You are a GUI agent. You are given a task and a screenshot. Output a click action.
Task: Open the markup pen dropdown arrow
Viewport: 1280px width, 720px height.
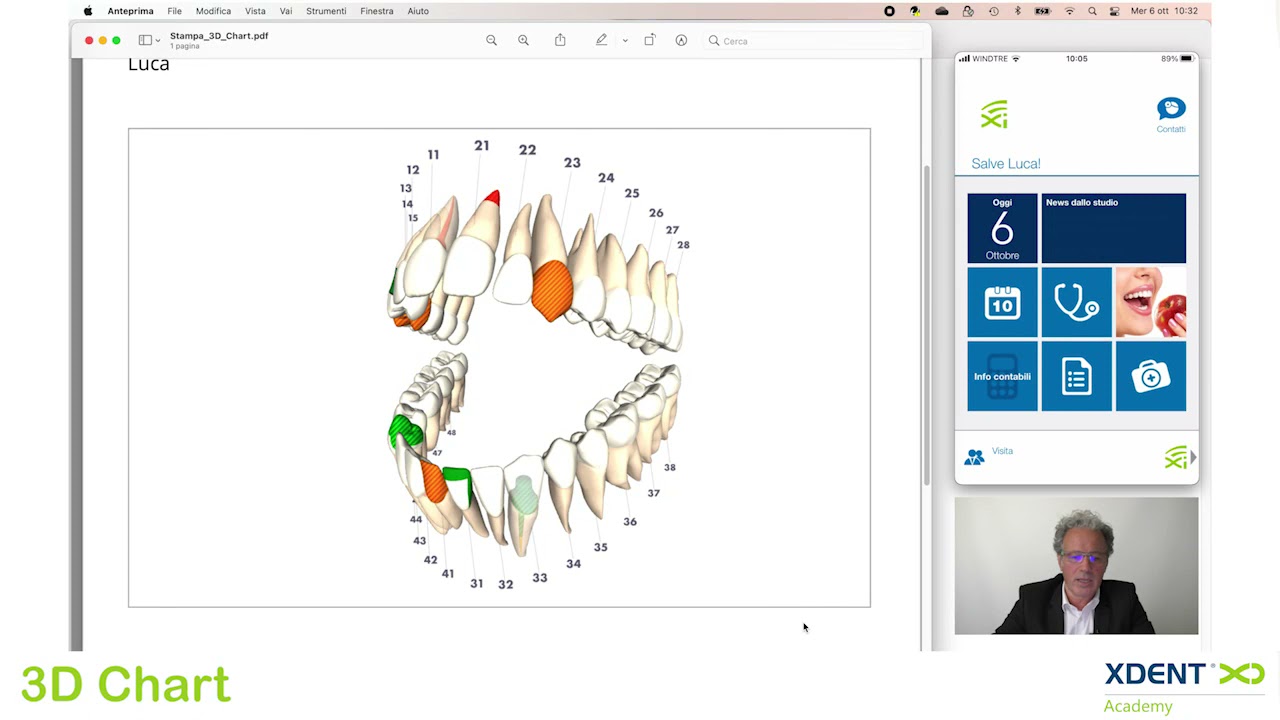click(x=625, y=41)
